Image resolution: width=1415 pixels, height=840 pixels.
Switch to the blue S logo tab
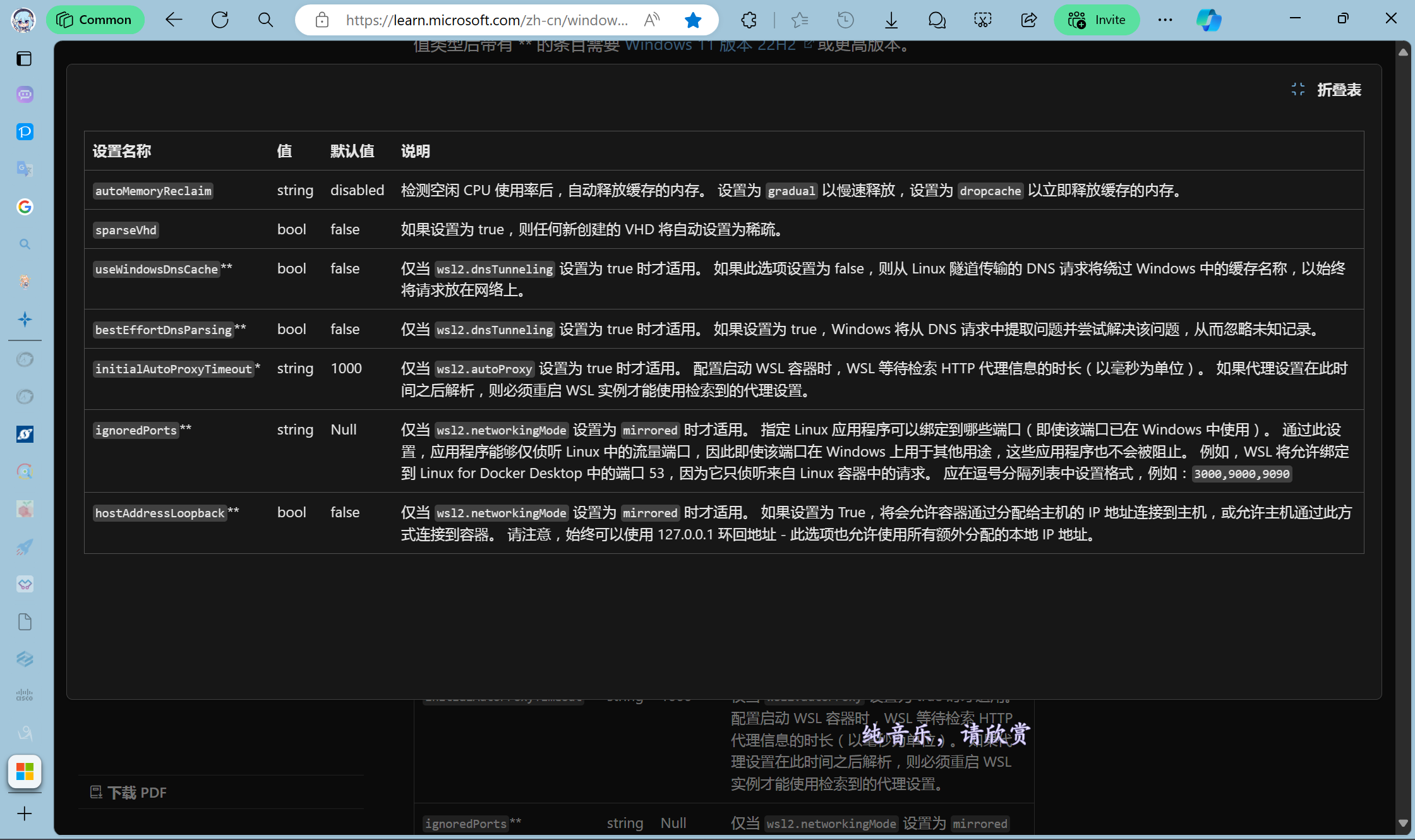point(25,434)
